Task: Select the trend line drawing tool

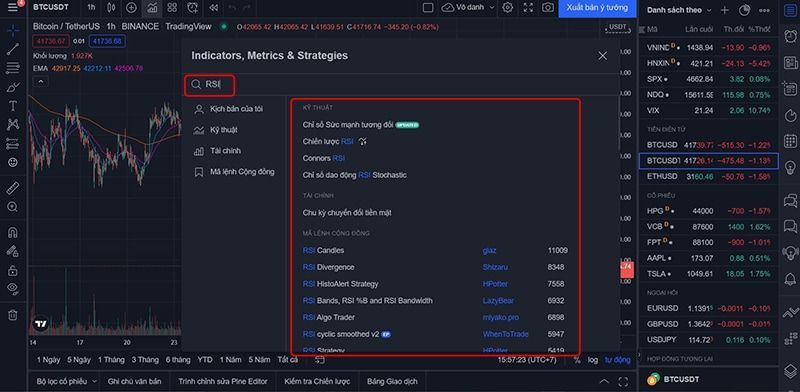Action: (13, 49)
